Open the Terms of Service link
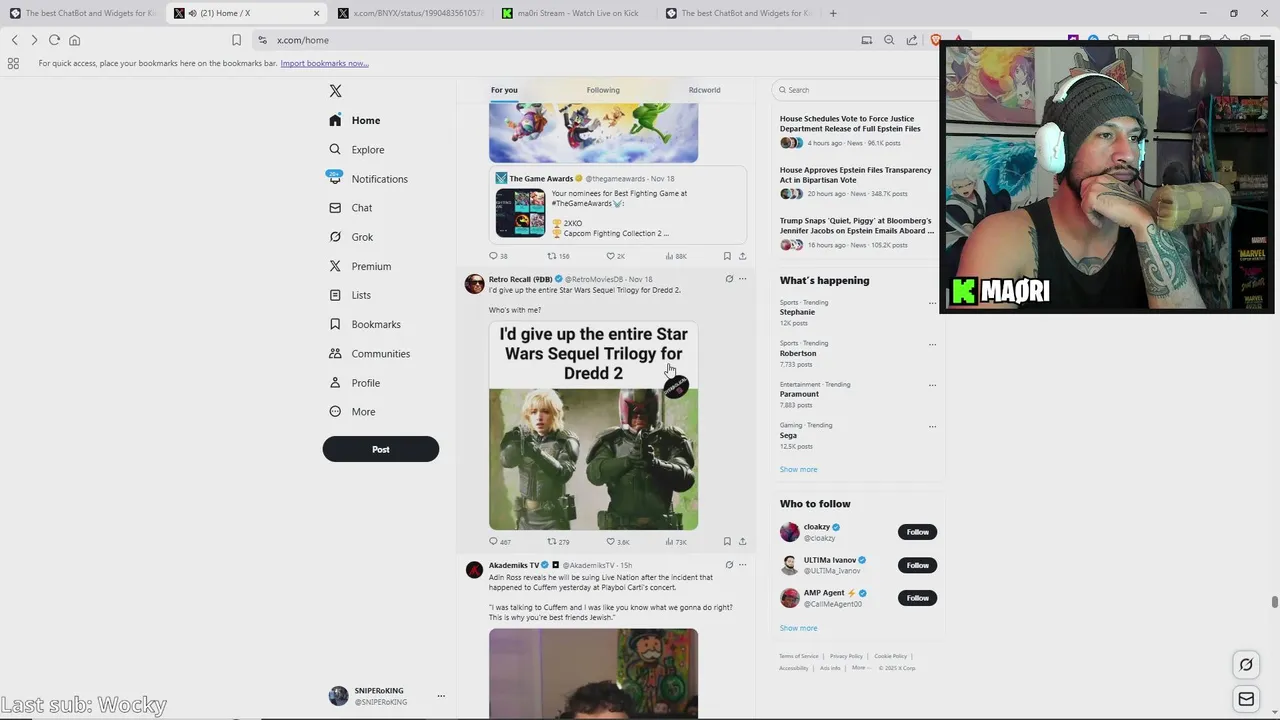This screenshot has width=1280, height=720. [x=798, y=656]
